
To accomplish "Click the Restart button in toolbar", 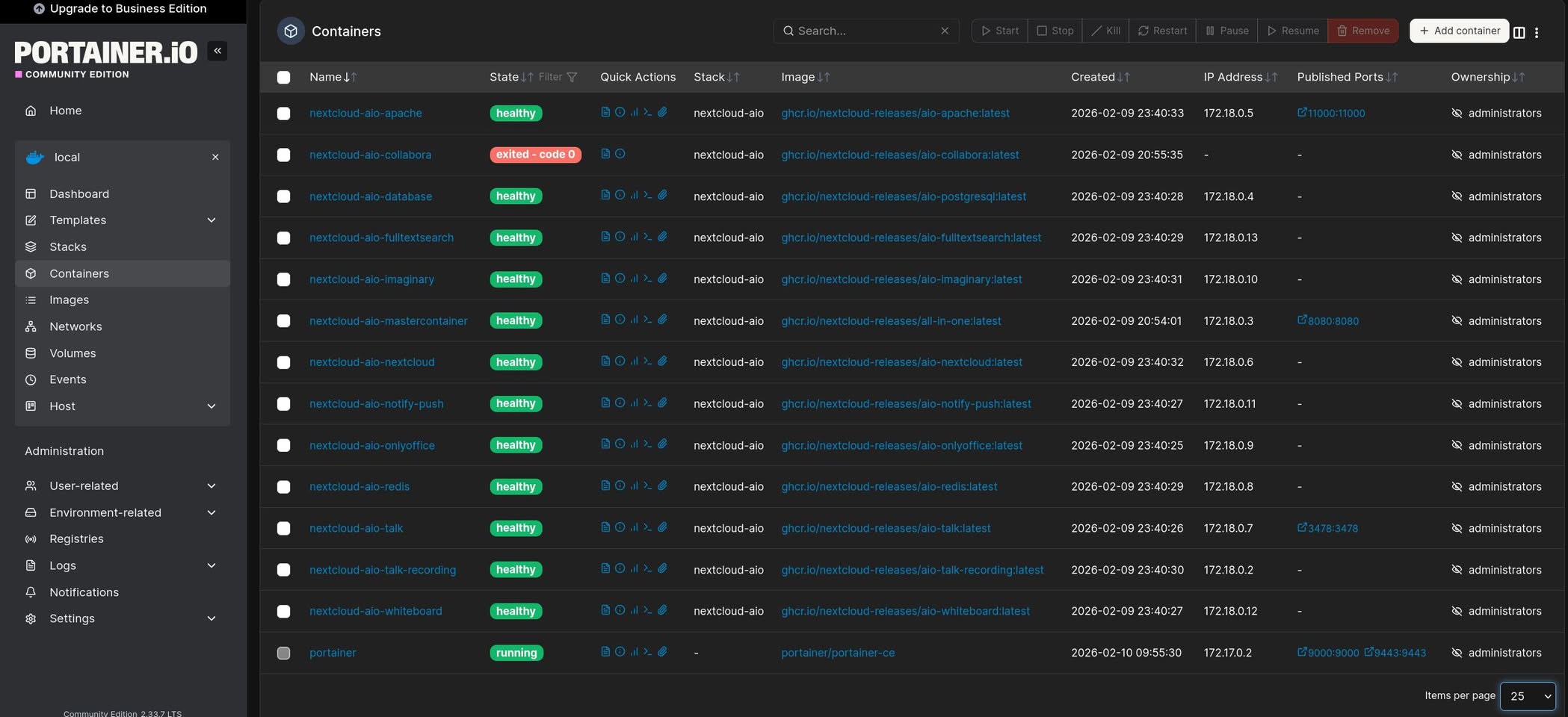I will 1162,31.
